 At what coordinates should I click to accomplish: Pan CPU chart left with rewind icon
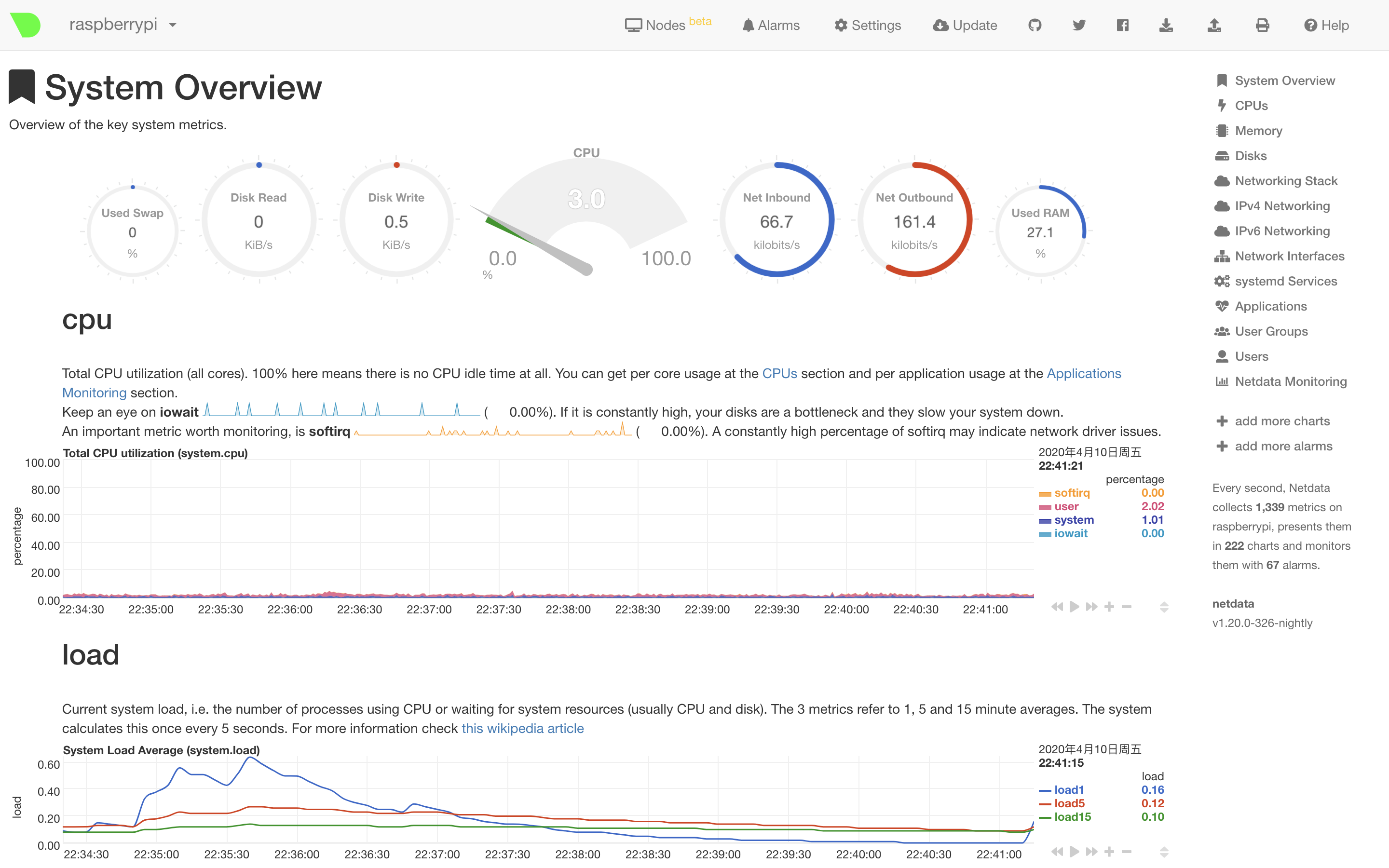(1057, 607)
